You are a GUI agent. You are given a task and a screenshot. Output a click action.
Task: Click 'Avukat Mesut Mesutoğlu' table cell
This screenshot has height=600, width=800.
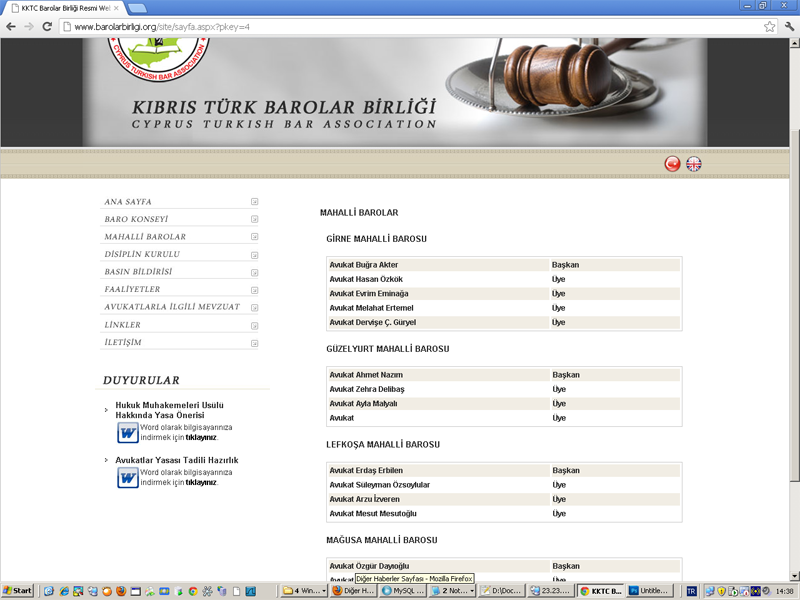pyautogui.click(x=438, y=513)
